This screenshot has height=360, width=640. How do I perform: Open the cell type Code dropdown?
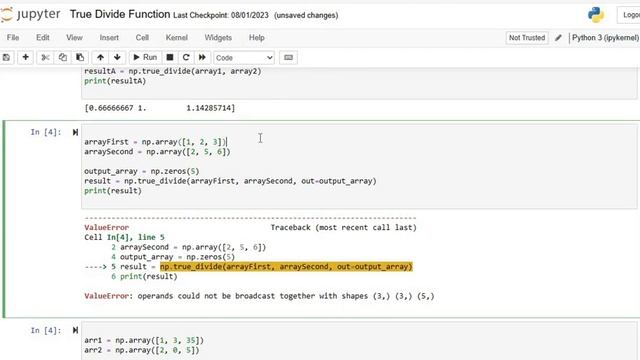[x=244, y=58]
